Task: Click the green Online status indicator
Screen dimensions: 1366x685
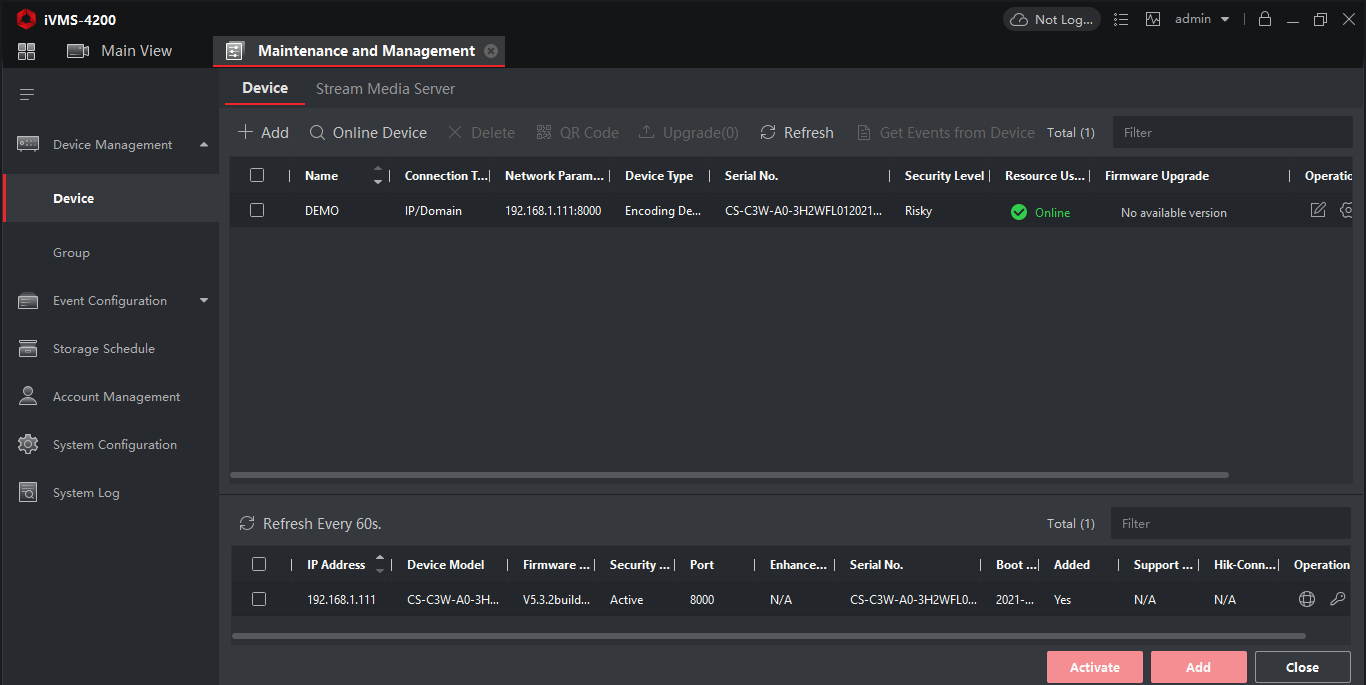Action: click(x=1040, y=212)
